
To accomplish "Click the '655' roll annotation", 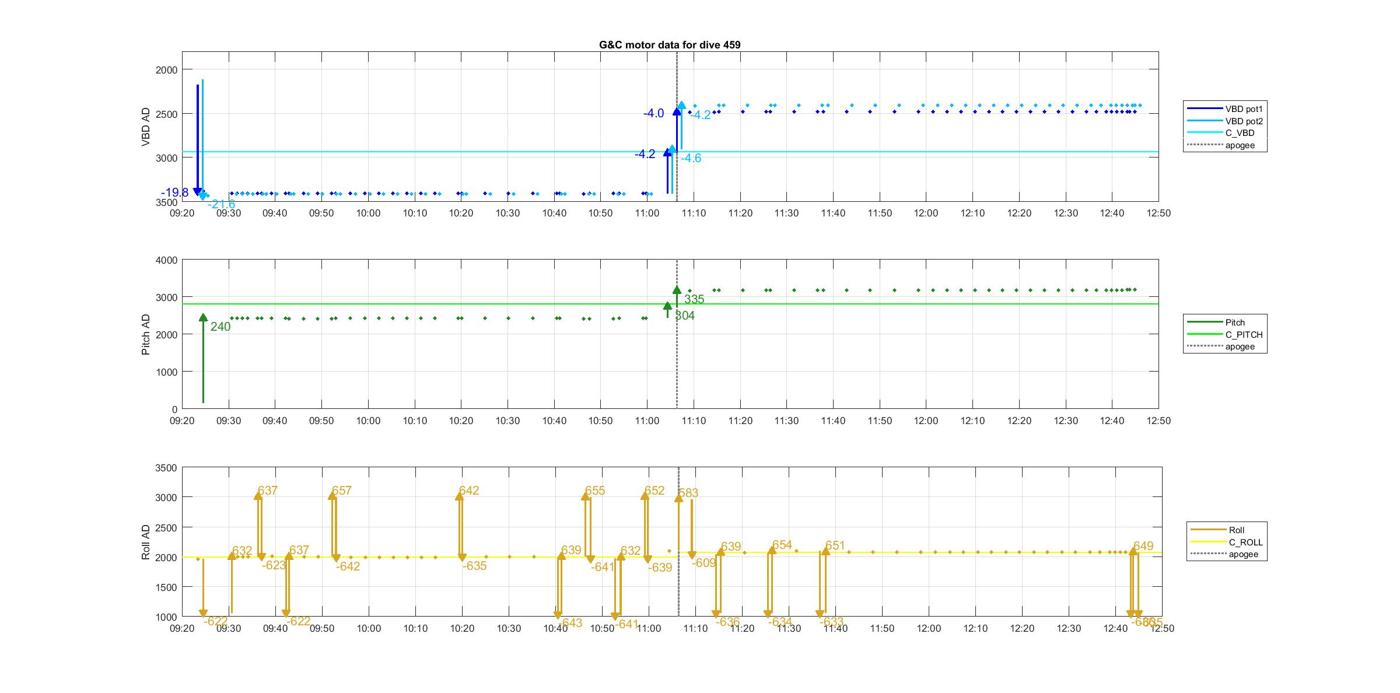I will pyautogui.click(x=595, y=491).
